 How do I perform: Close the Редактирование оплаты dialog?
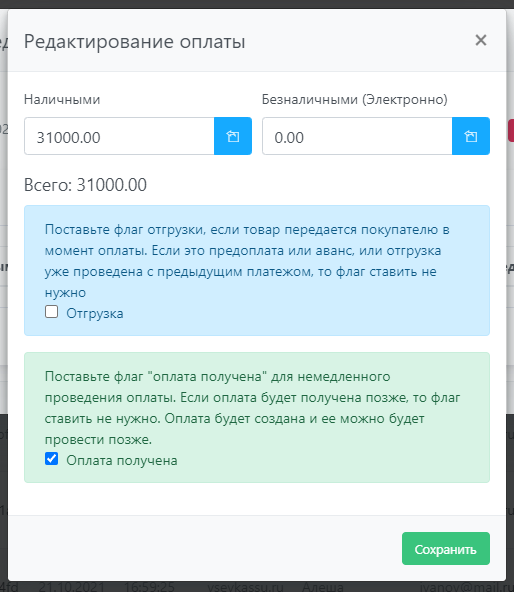coord(481,40)
